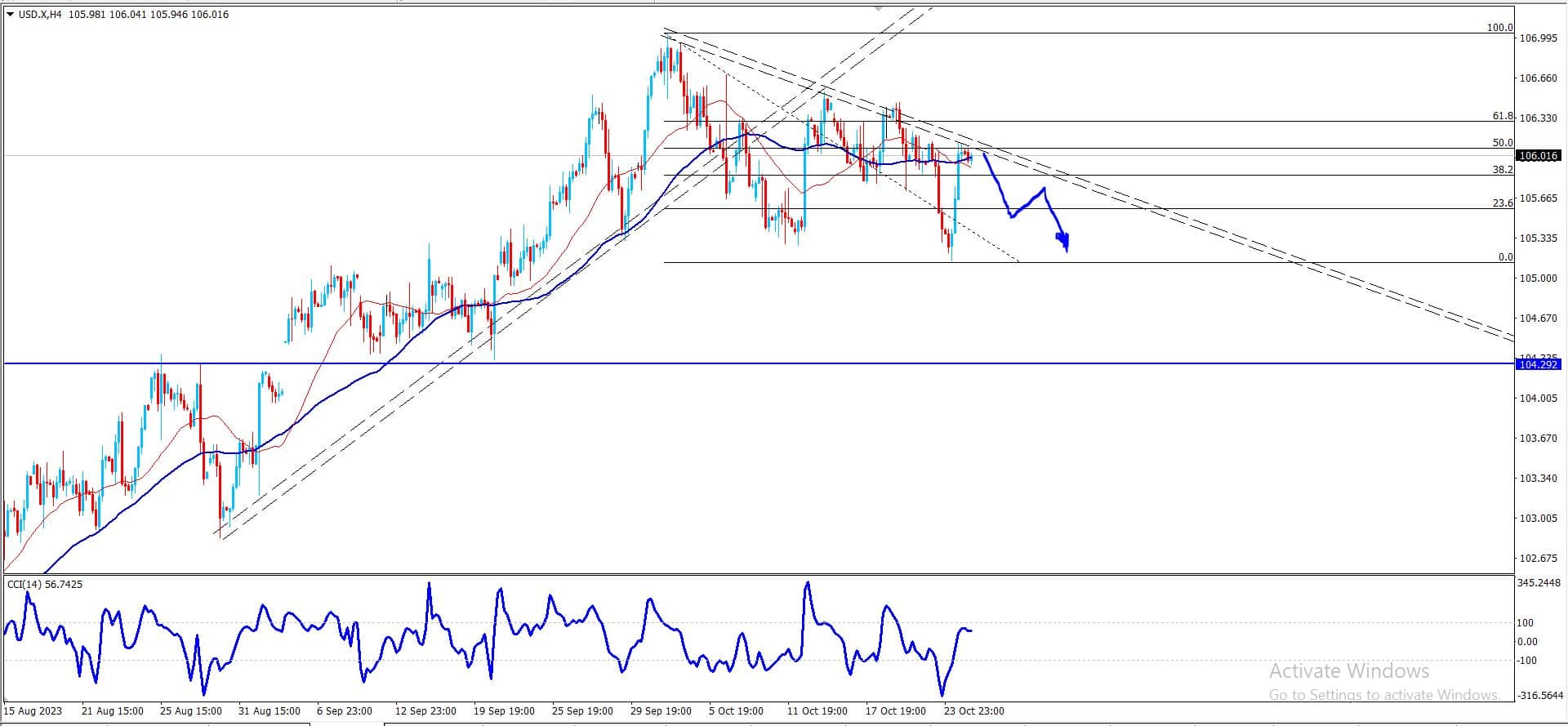Click the 15 Aug 2023 date marker
This screenshot has width=1568, height=726.
[x=33, y=710]
